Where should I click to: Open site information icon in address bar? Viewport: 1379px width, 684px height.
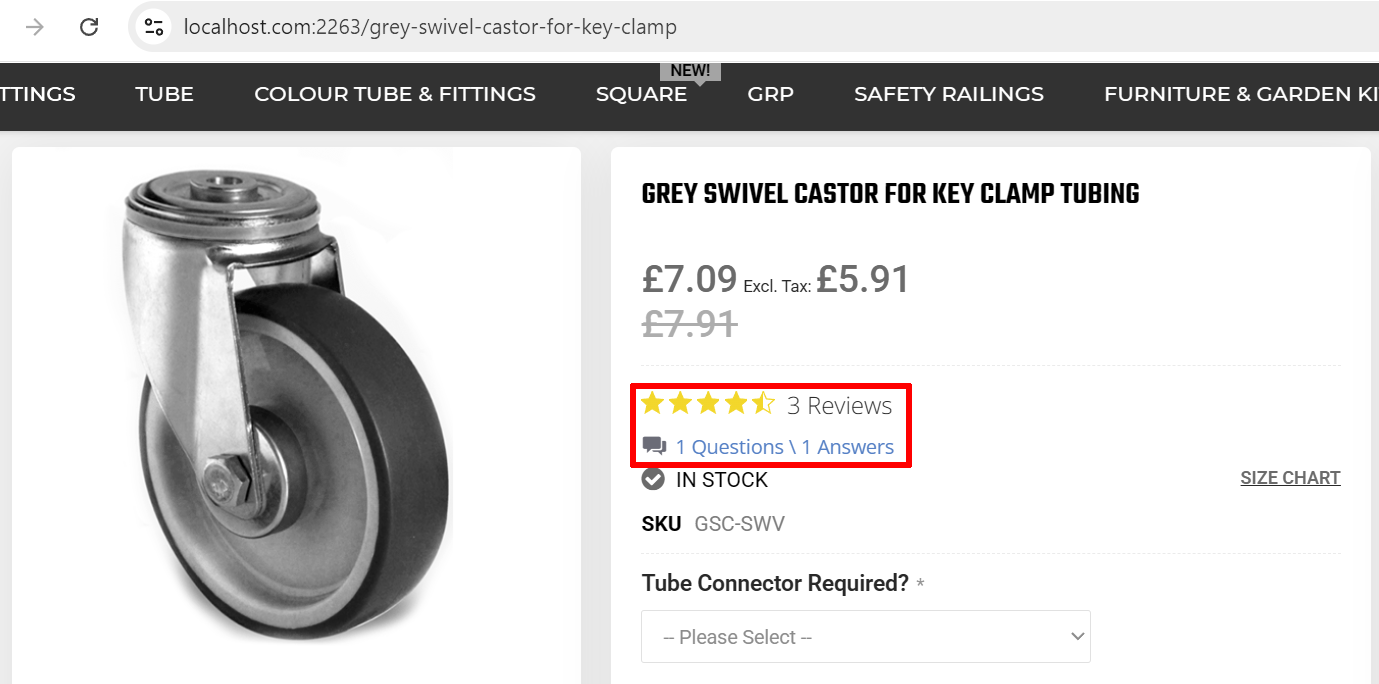pos(153,27)
